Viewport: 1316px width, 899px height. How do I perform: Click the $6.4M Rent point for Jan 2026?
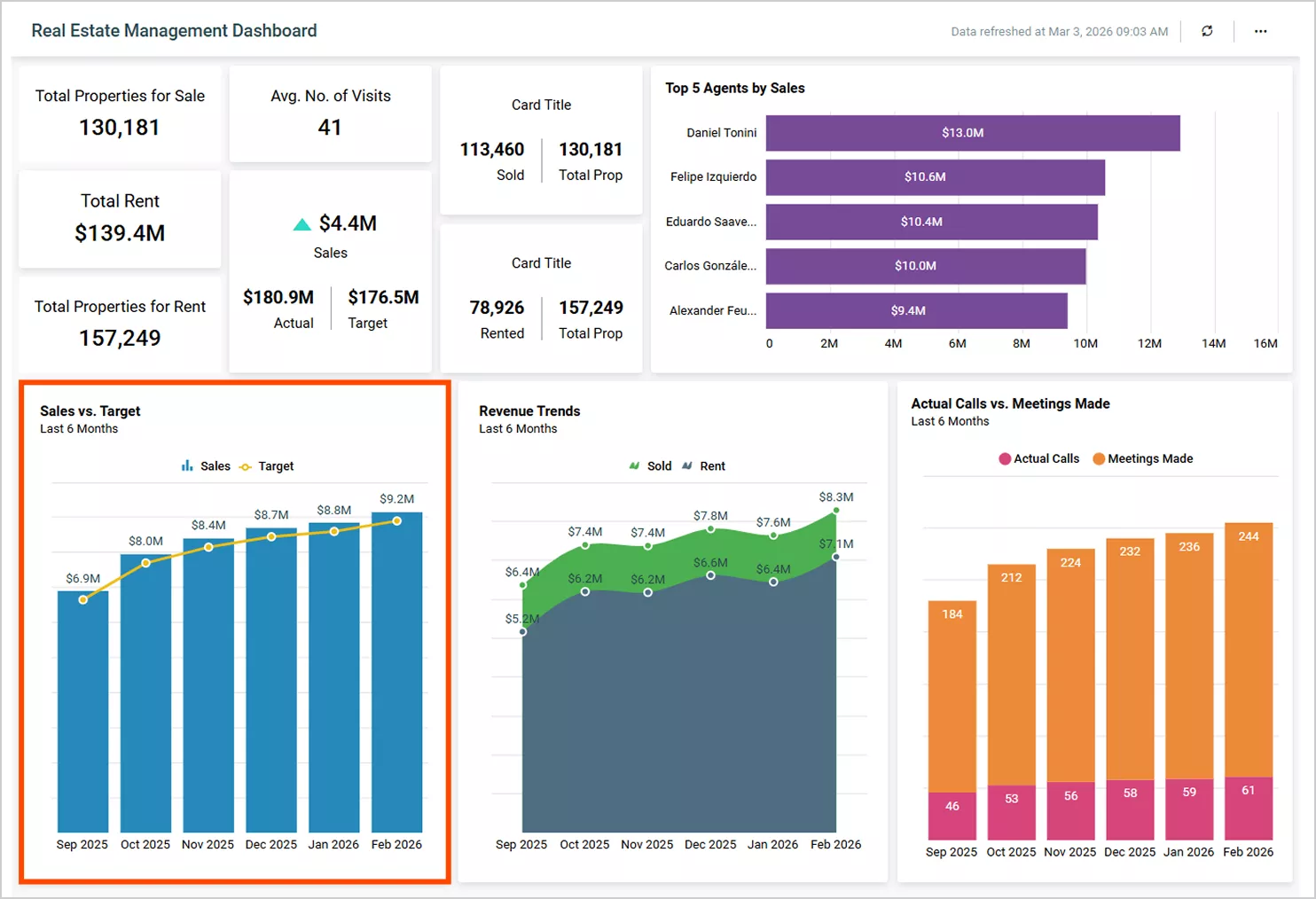[773, 582]
